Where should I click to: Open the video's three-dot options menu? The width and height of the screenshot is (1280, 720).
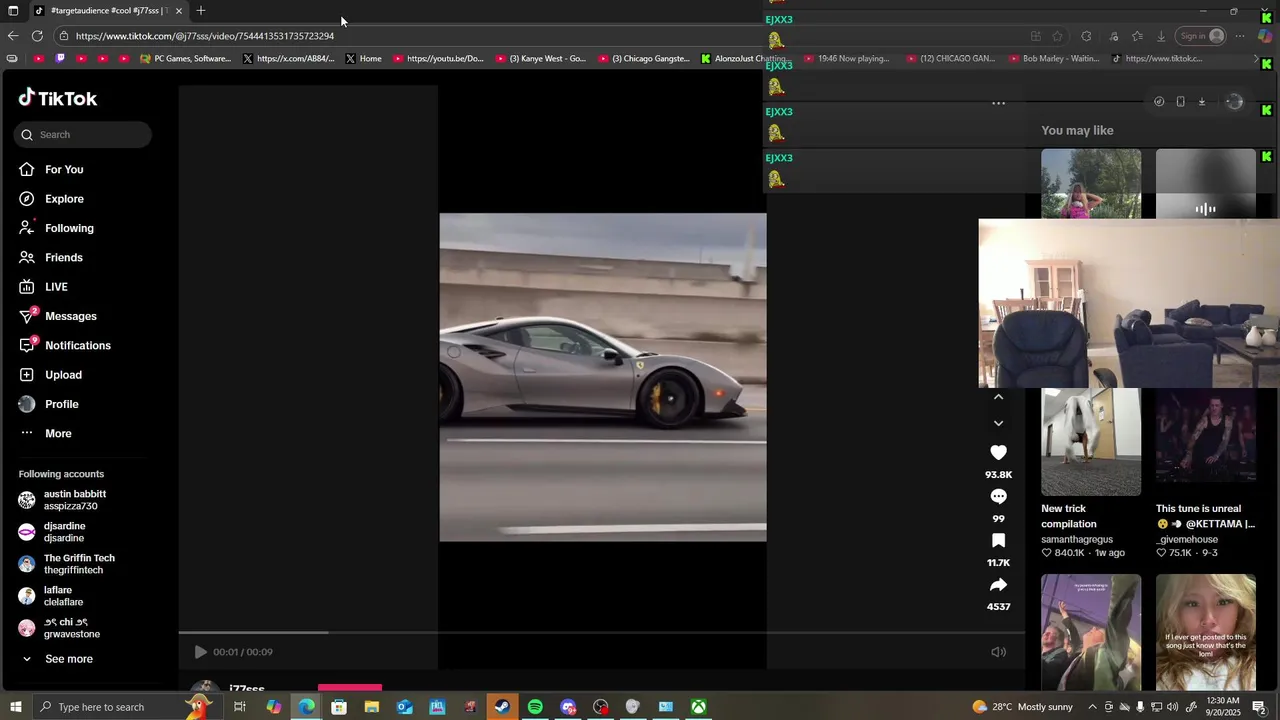(998, 103)
